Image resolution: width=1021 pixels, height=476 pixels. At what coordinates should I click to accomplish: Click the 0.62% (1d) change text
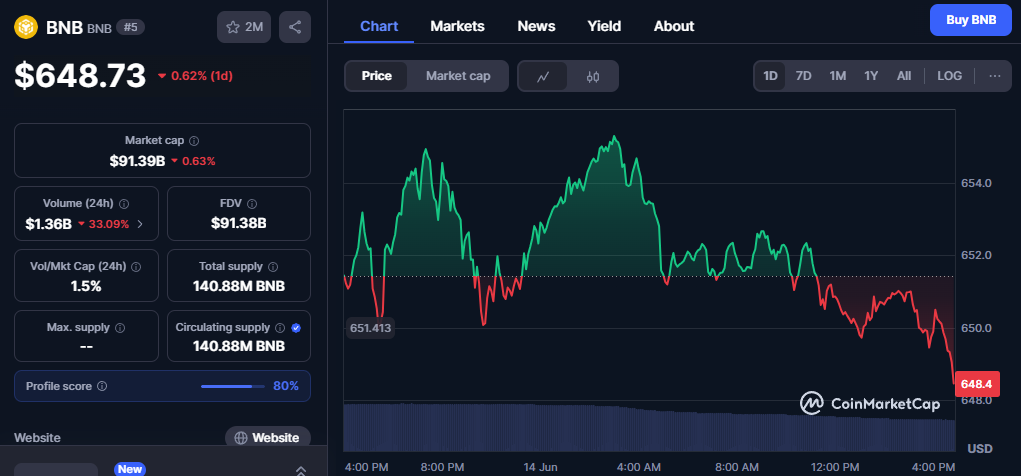coord(202,76)
